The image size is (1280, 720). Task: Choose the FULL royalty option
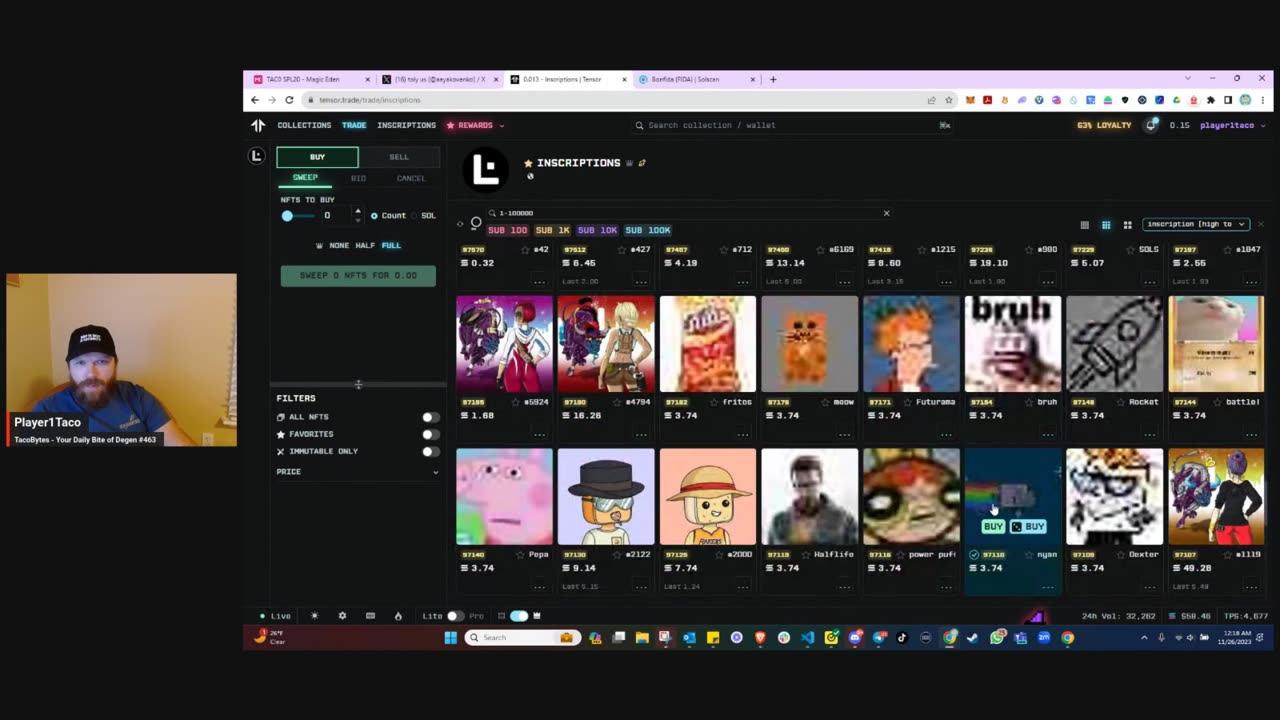click(x=391, y=245)
